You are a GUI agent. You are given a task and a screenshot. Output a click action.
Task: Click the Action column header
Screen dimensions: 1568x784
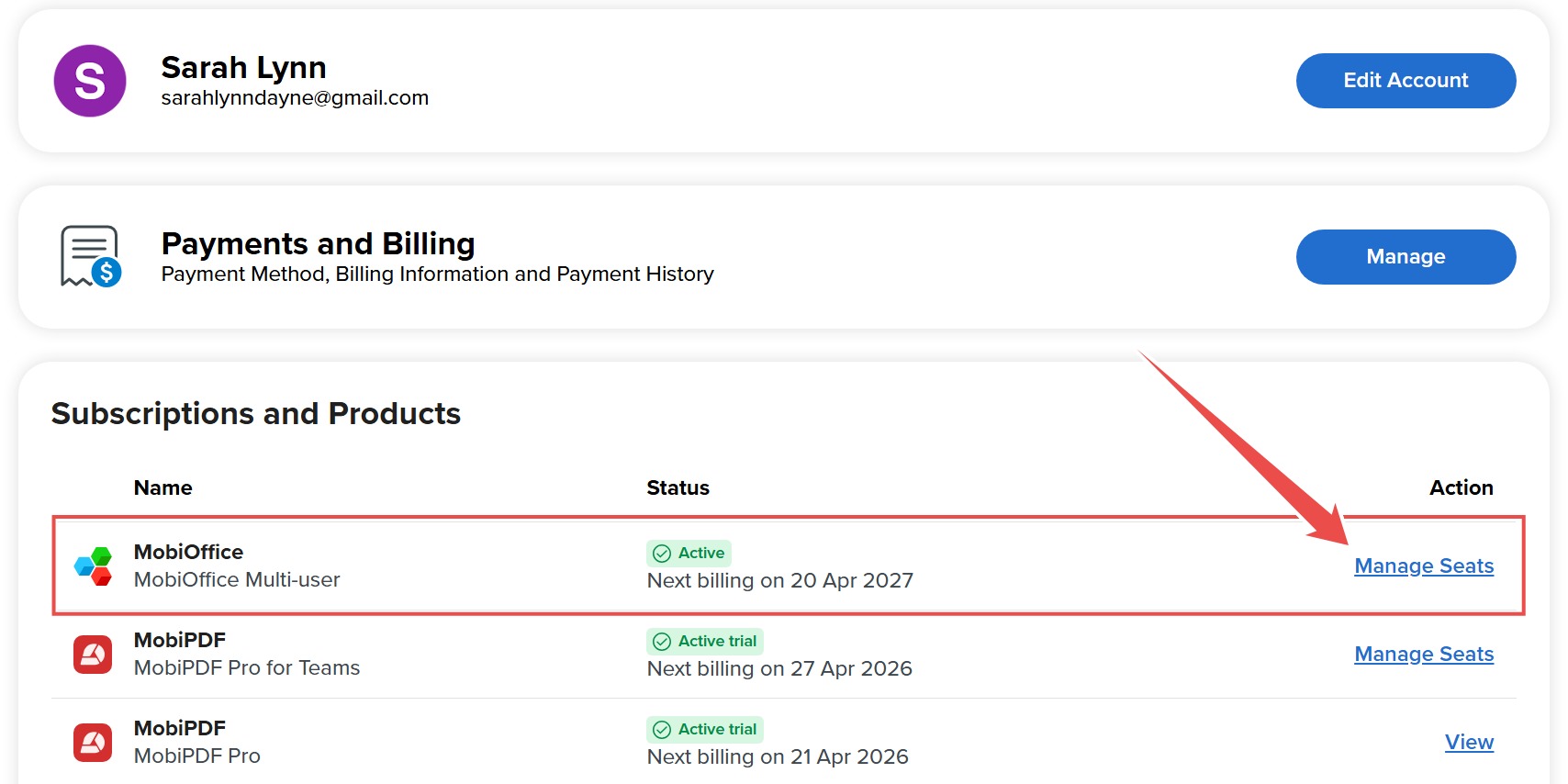click(x=1461, y=487)
